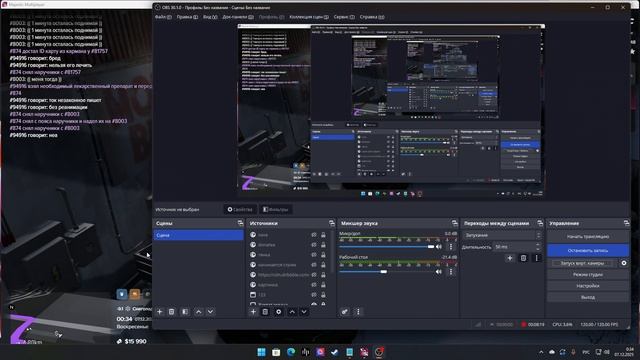The image size is (640, 360).
Task: Click the Источники list scrollbar
Action: pyautogui.click(x=333, y=253)
